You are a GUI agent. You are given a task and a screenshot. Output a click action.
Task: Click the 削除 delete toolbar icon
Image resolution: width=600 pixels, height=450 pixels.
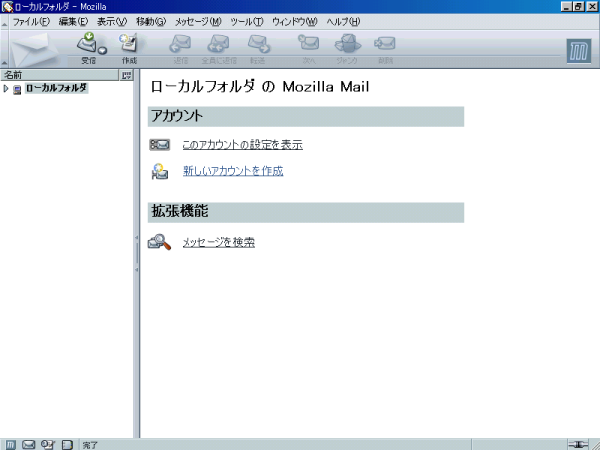tap(385, 43)
